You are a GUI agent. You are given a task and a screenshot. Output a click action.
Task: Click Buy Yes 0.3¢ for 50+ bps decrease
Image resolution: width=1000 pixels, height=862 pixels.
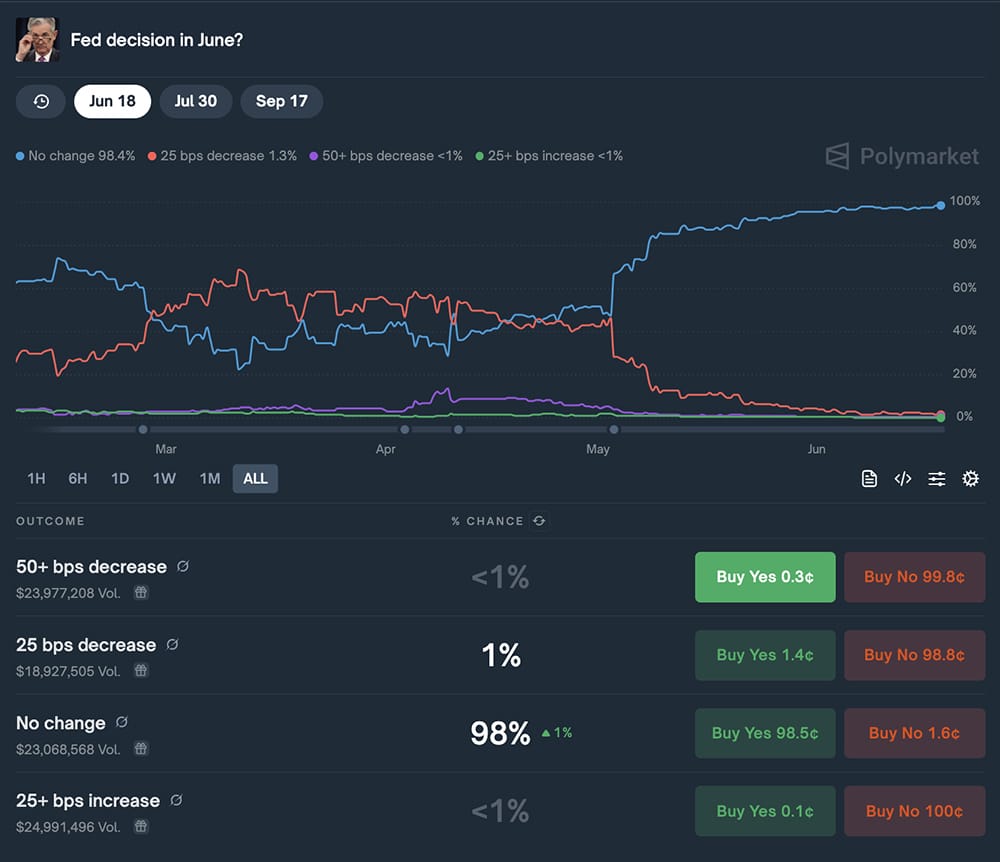(765, 577)
